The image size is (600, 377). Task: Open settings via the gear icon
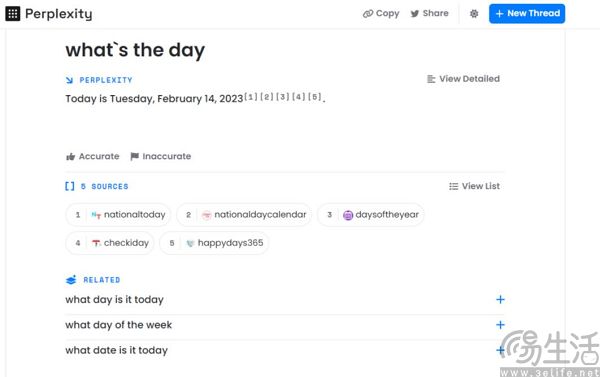coord(474,14)
